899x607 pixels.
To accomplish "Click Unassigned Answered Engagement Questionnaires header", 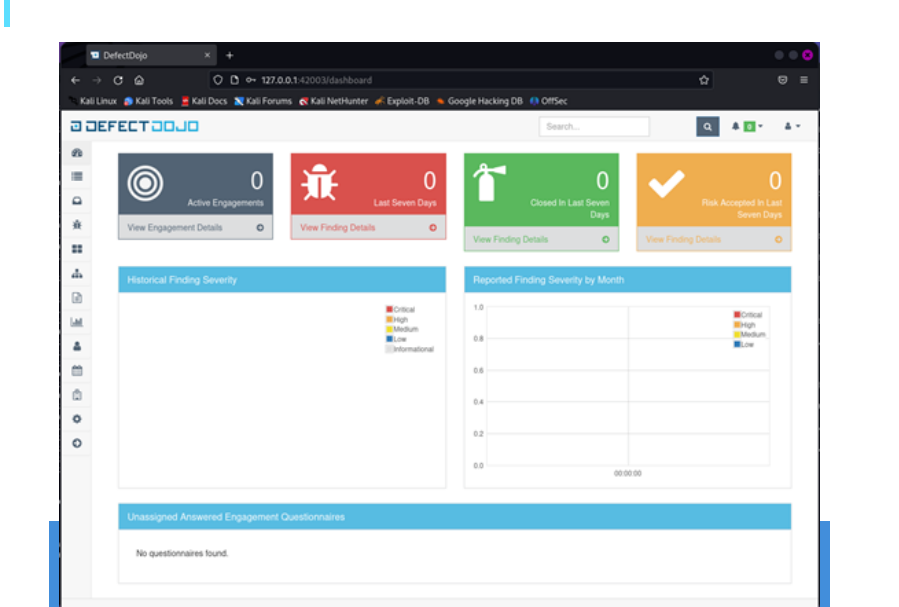I will click(x=455, y=516).
